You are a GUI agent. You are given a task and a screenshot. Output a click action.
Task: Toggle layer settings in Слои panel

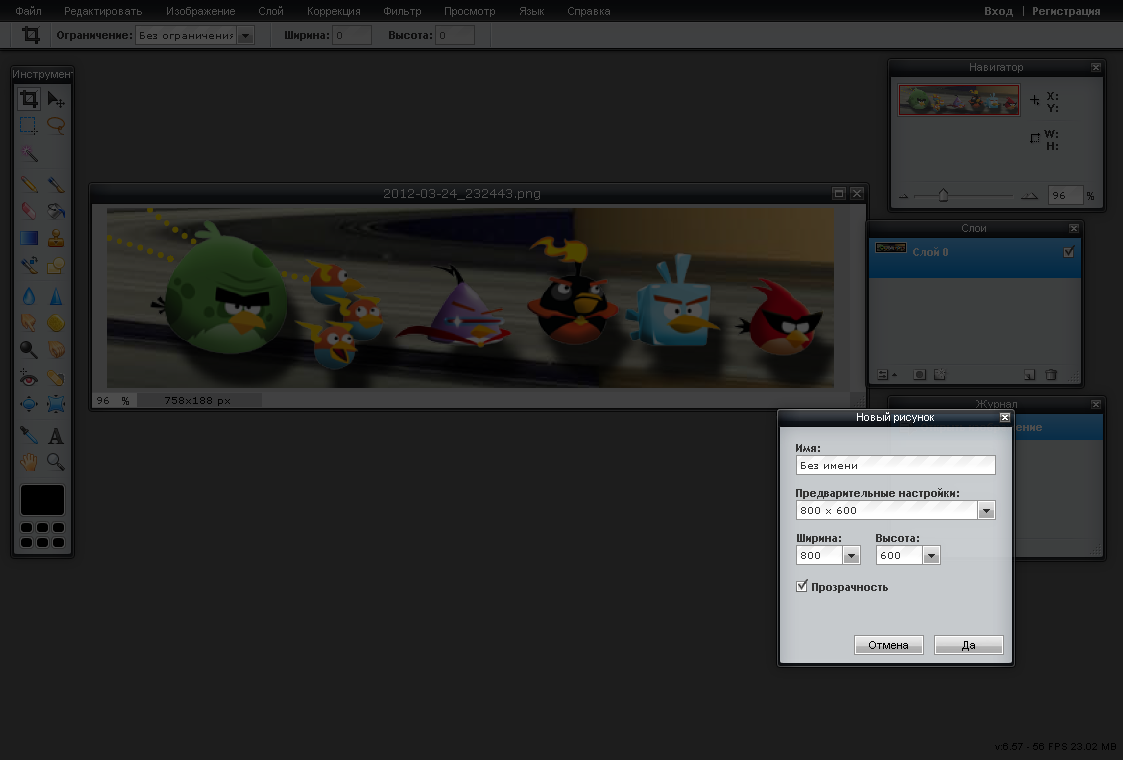[x=885, y=375]
